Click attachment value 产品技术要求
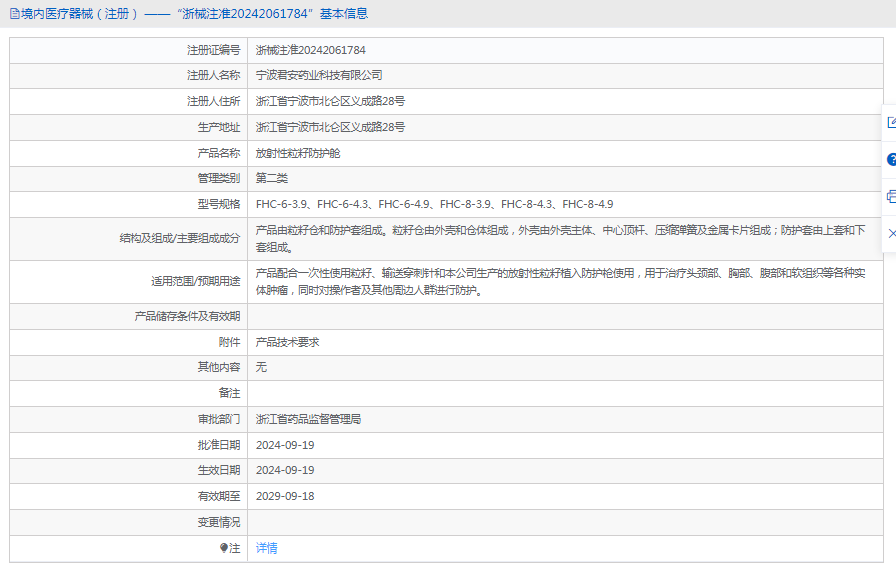The image size is (896, 570). (287, 342)
